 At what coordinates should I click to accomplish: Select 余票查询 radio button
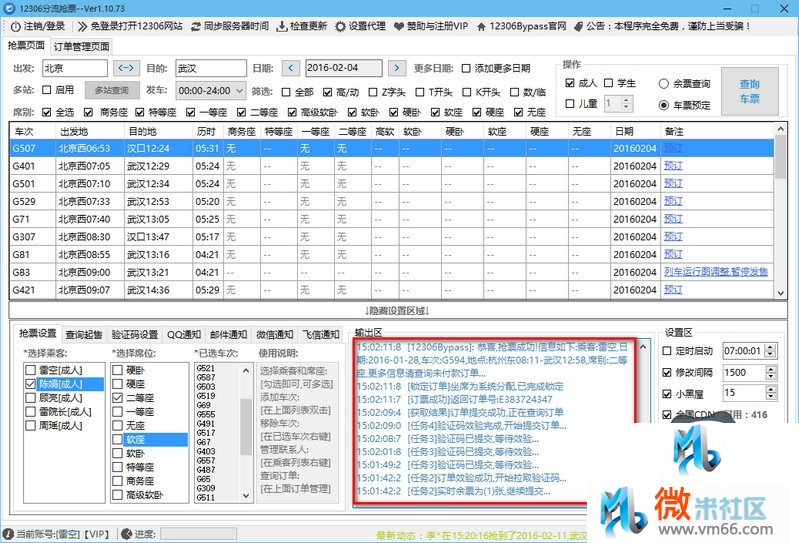pyautogui.click(x=663, y=84)
